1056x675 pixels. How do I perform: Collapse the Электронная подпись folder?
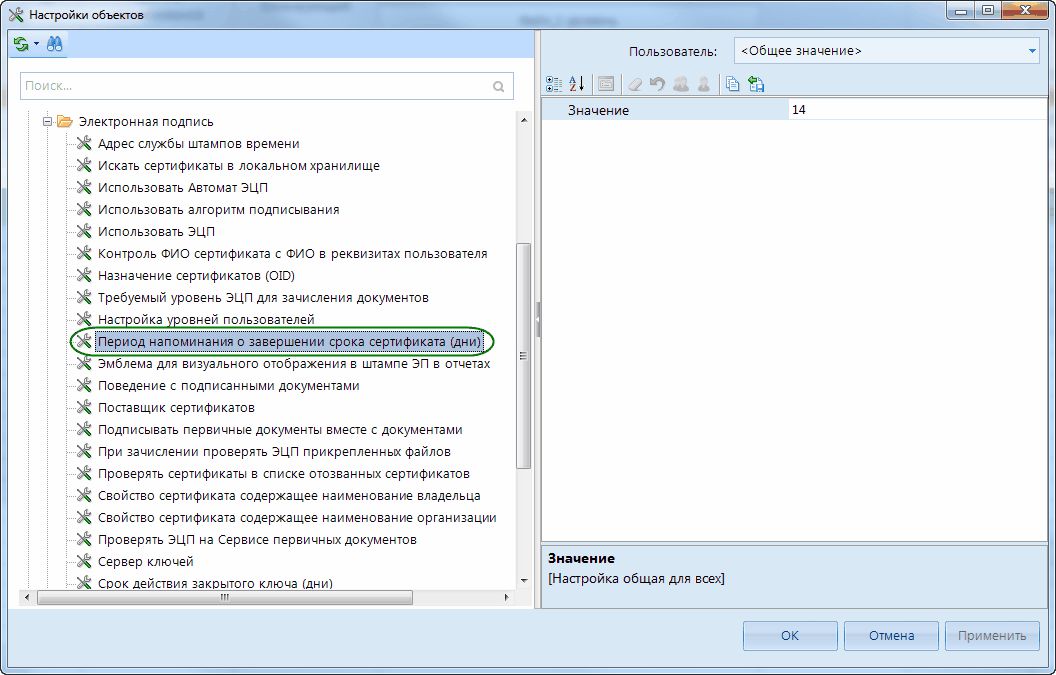coord(46,122)
